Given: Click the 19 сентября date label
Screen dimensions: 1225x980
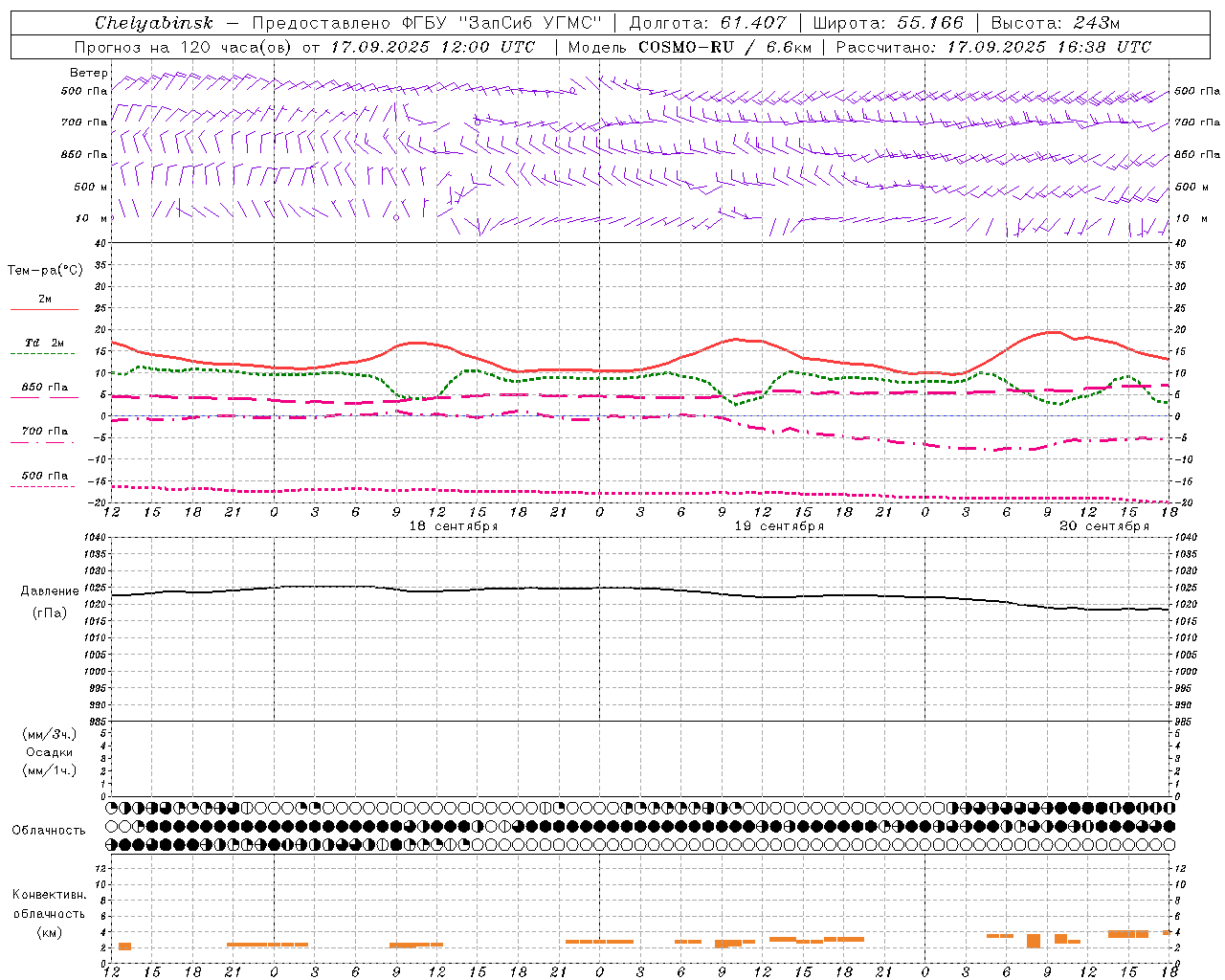Looking at the screenshot, I should click(779, 526).
